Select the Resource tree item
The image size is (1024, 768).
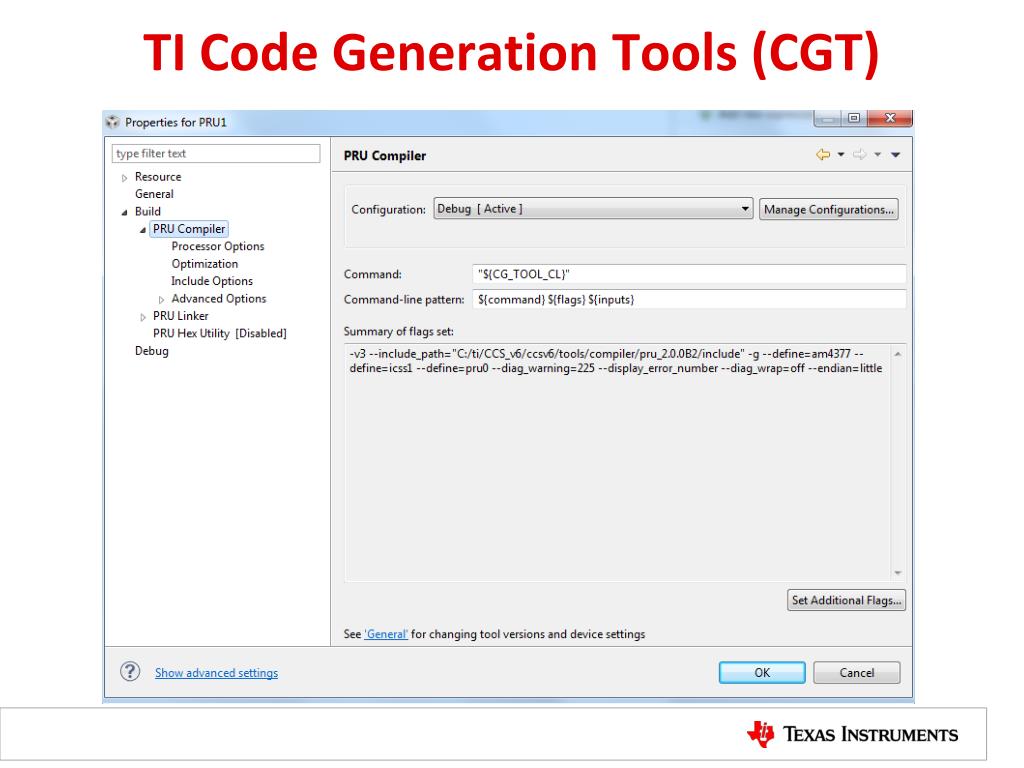(x=158, y=177)
